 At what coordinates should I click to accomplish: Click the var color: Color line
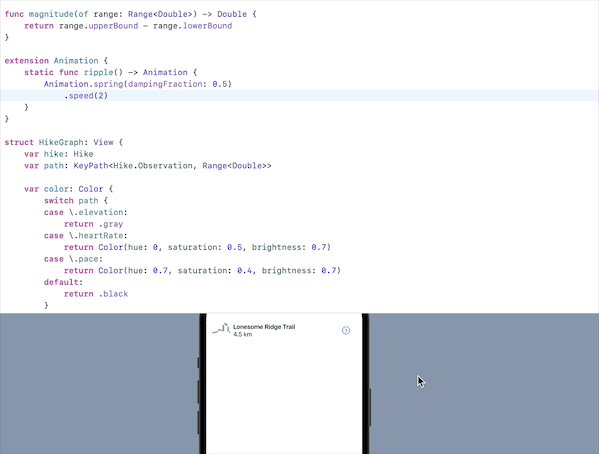[69, 189]
